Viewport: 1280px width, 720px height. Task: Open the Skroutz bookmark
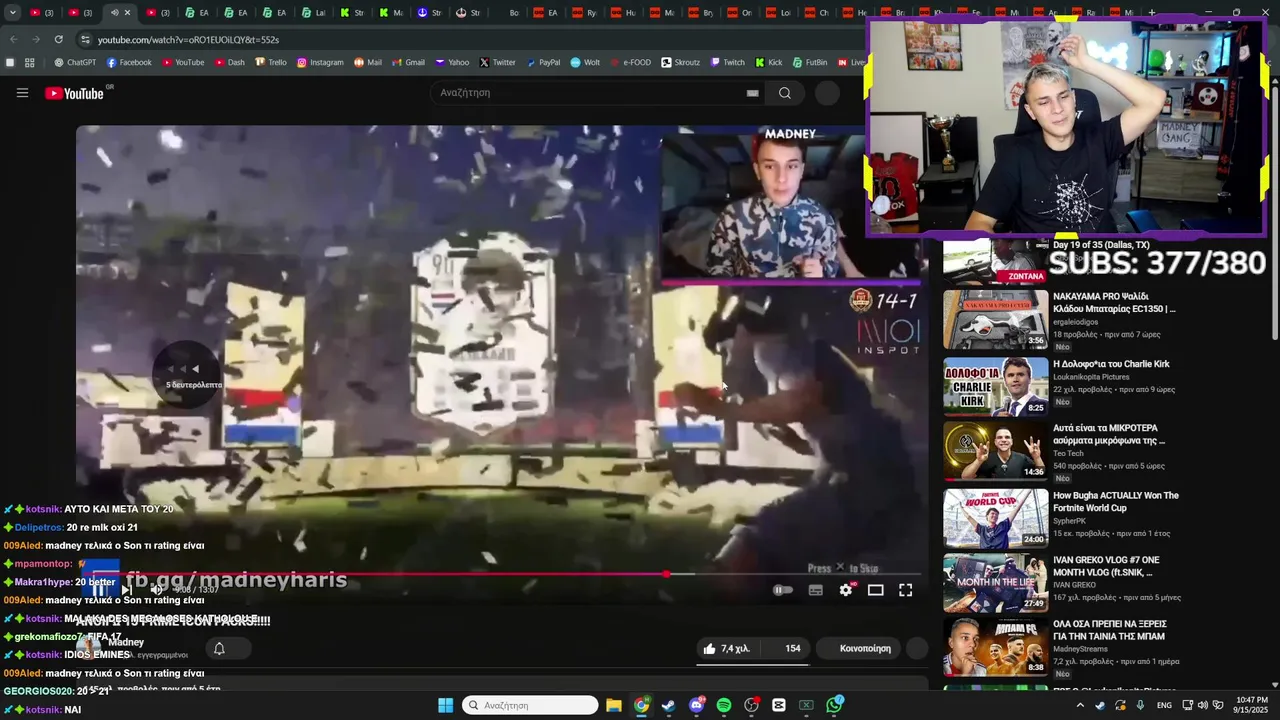pos(681,62)
